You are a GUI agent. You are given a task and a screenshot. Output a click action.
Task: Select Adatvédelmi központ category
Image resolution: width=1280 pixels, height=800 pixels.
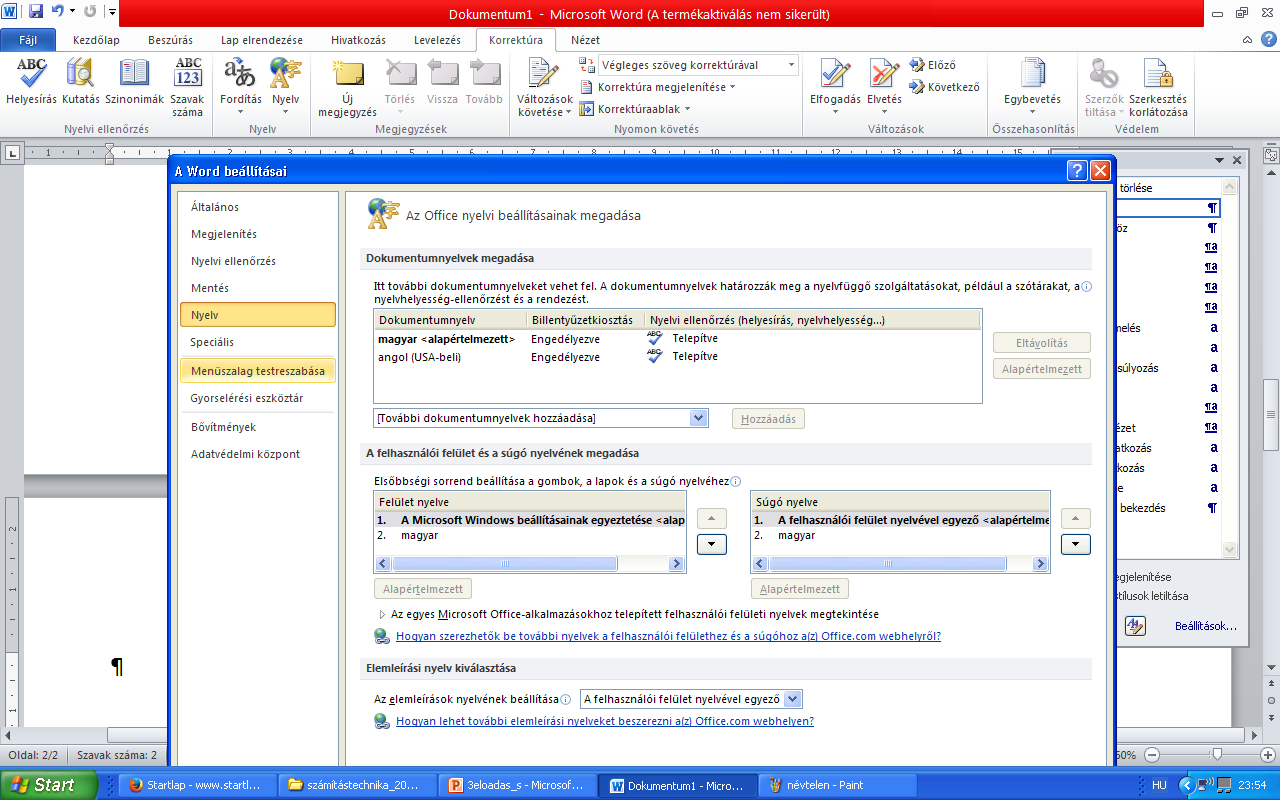[258, 454]
